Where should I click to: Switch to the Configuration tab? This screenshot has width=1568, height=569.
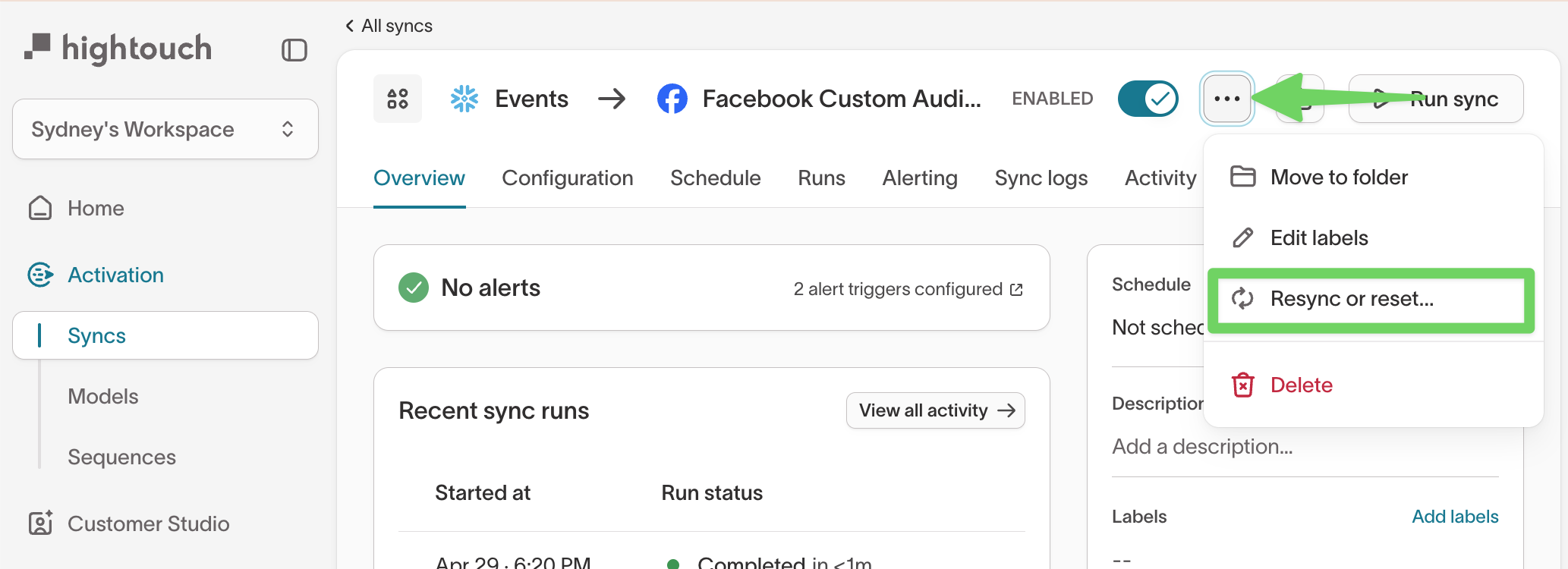pos(567,178)
